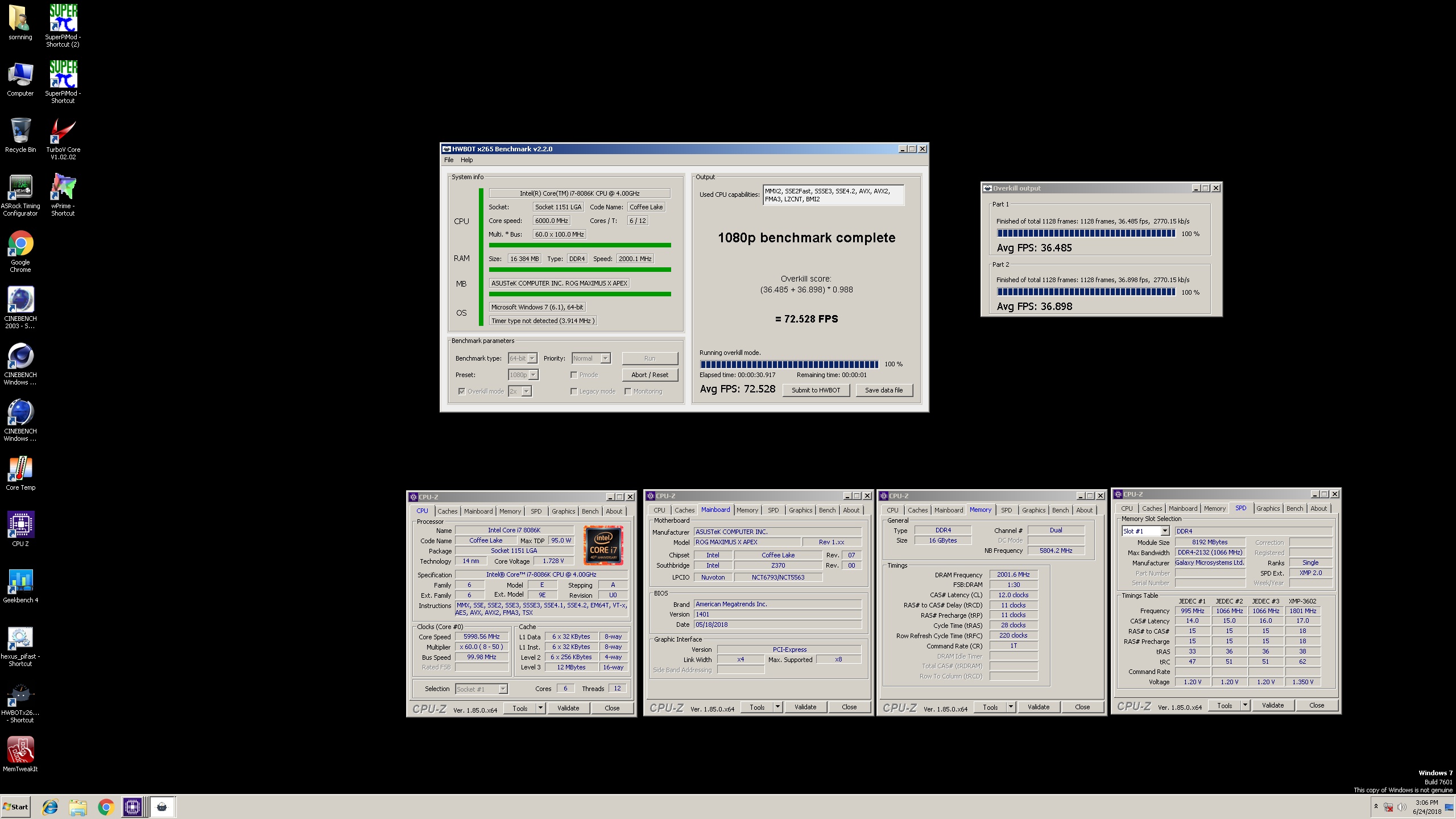Show hidden icons in system tray
The image size is (1456, 819).
(x=1376, y=806)
